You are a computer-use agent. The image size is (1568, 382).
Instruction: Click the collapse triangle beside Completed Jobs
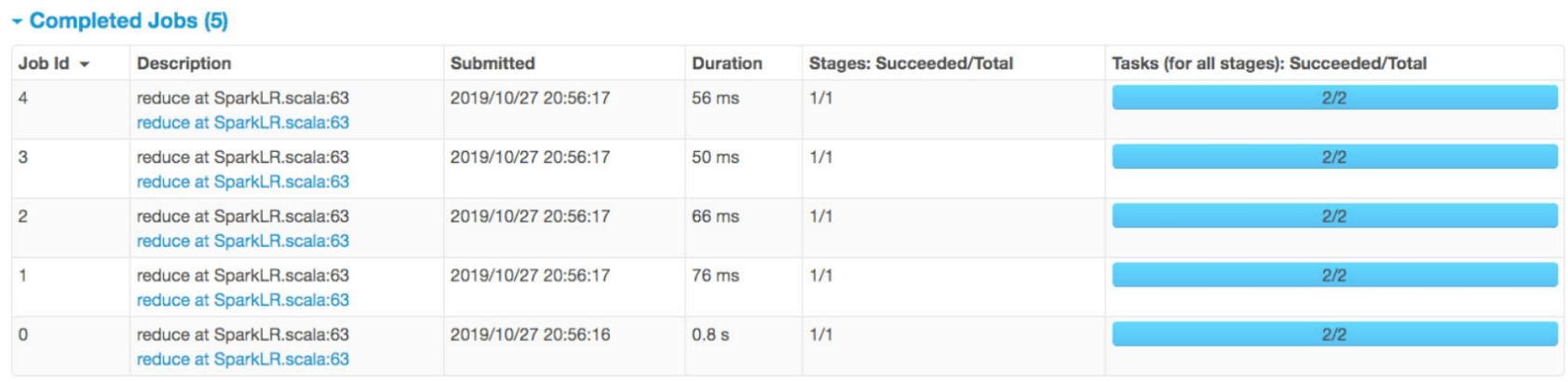click(17, 21)
